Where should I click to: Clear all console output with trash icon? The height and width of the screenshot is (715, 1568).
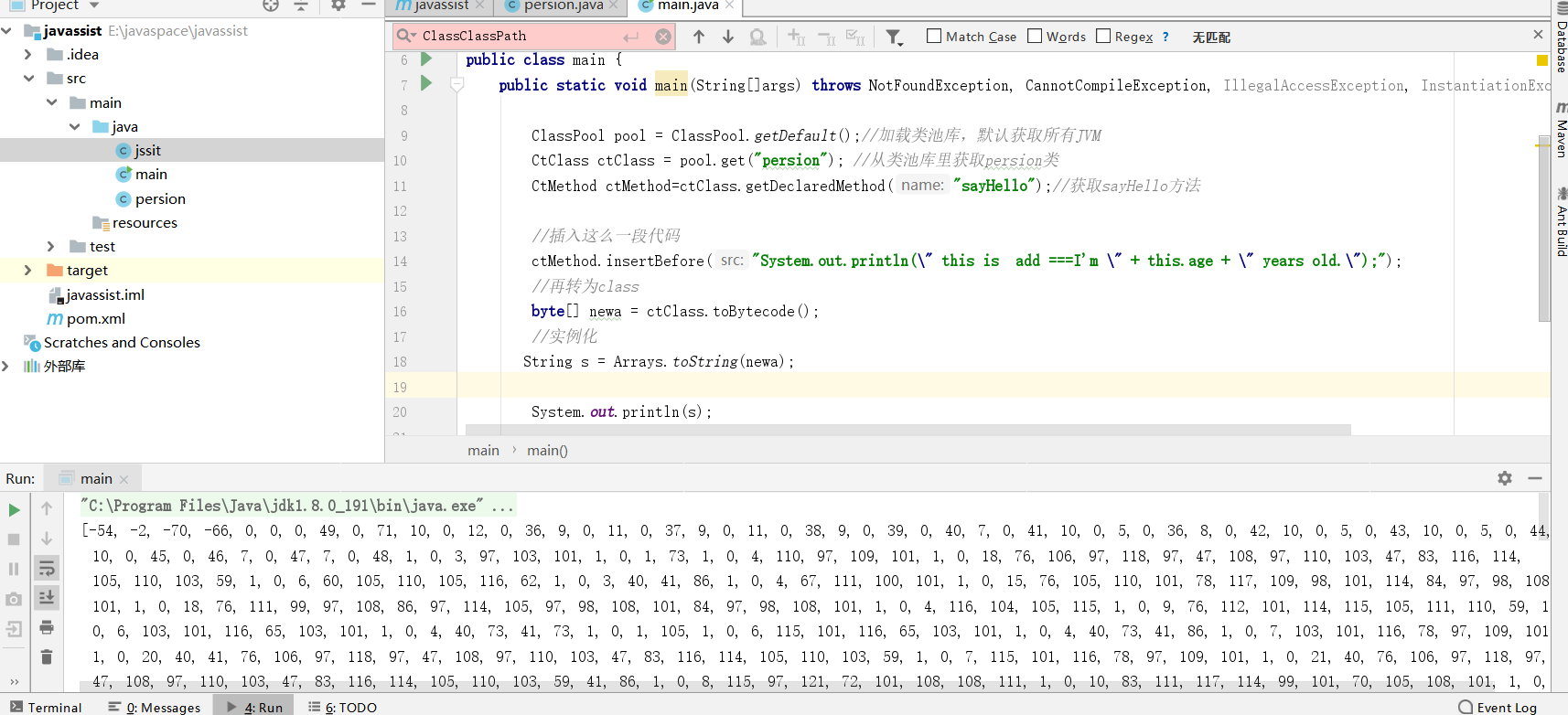(47, 656)
